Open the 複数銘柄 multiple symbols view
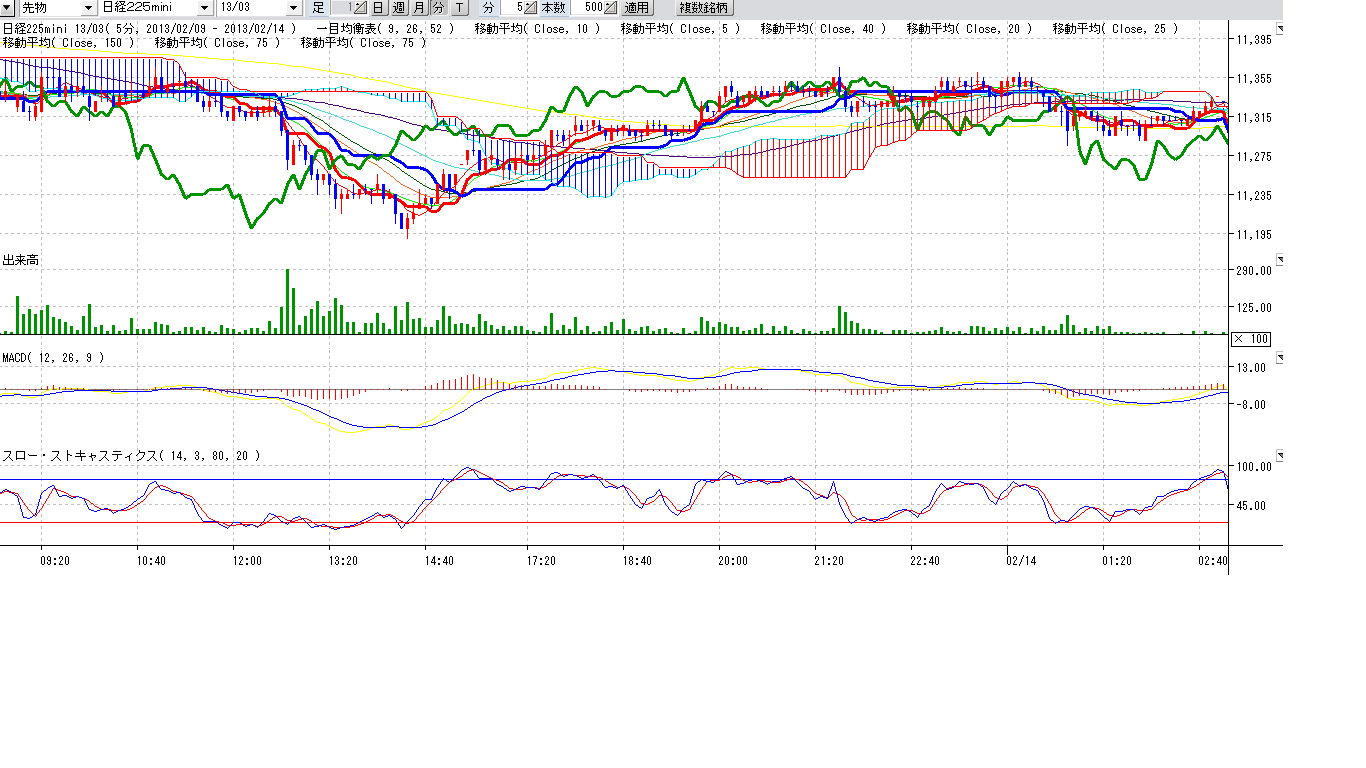This screenshot has height=768, width=1366. [x=704, y=8]
